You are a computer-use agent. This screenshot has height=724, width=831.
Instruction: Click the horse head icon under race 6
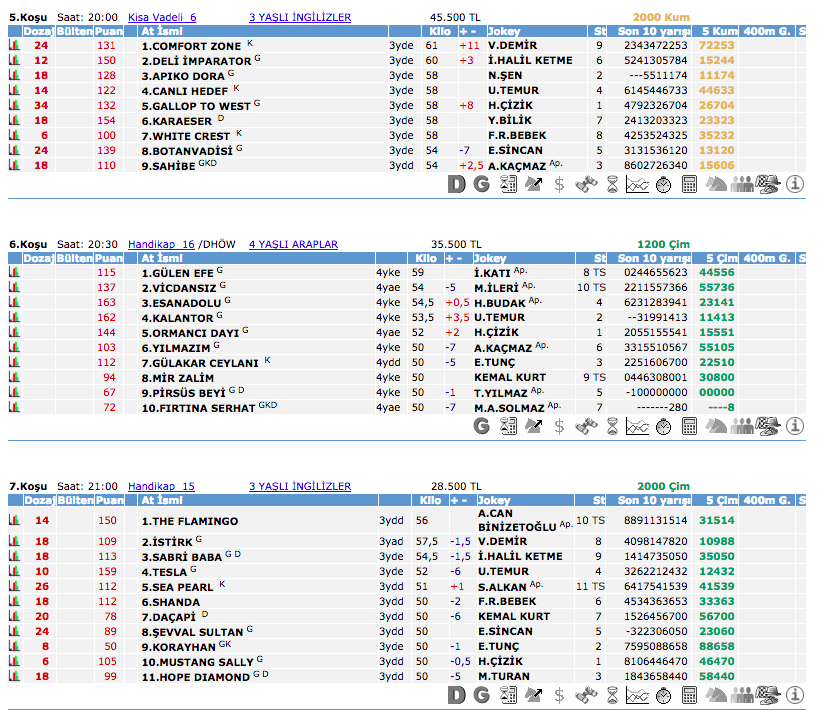coord(716,426)
